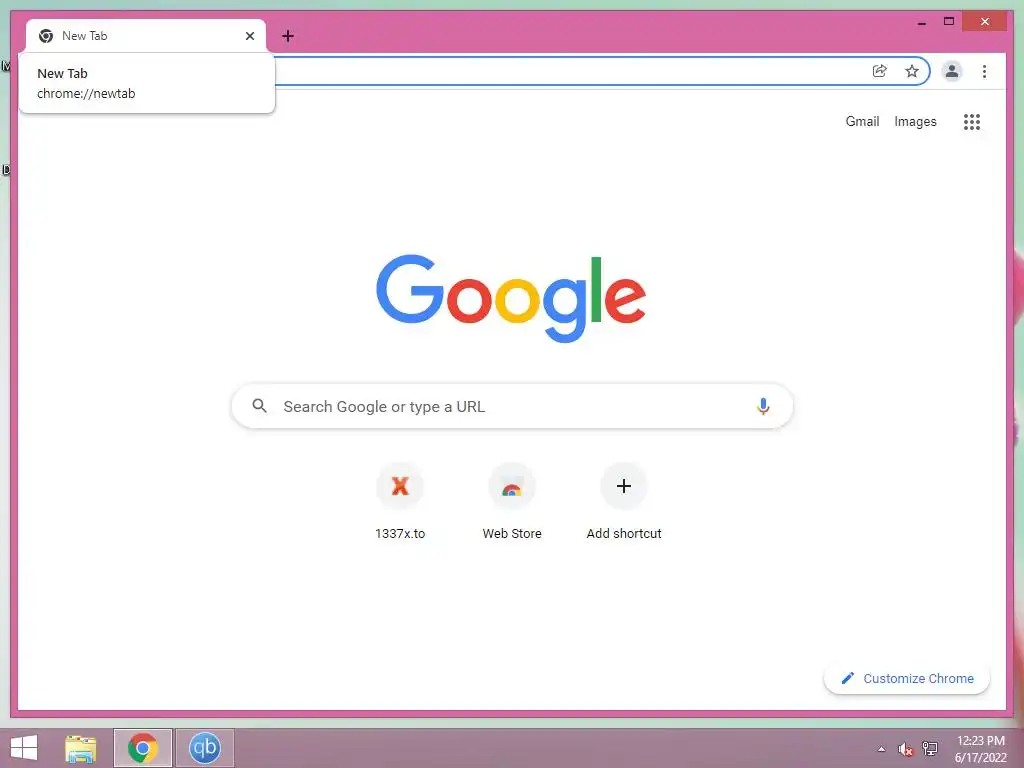Click the 1337x.to label
Screen dimensions: 1024x768
click(x=400, y=534)
